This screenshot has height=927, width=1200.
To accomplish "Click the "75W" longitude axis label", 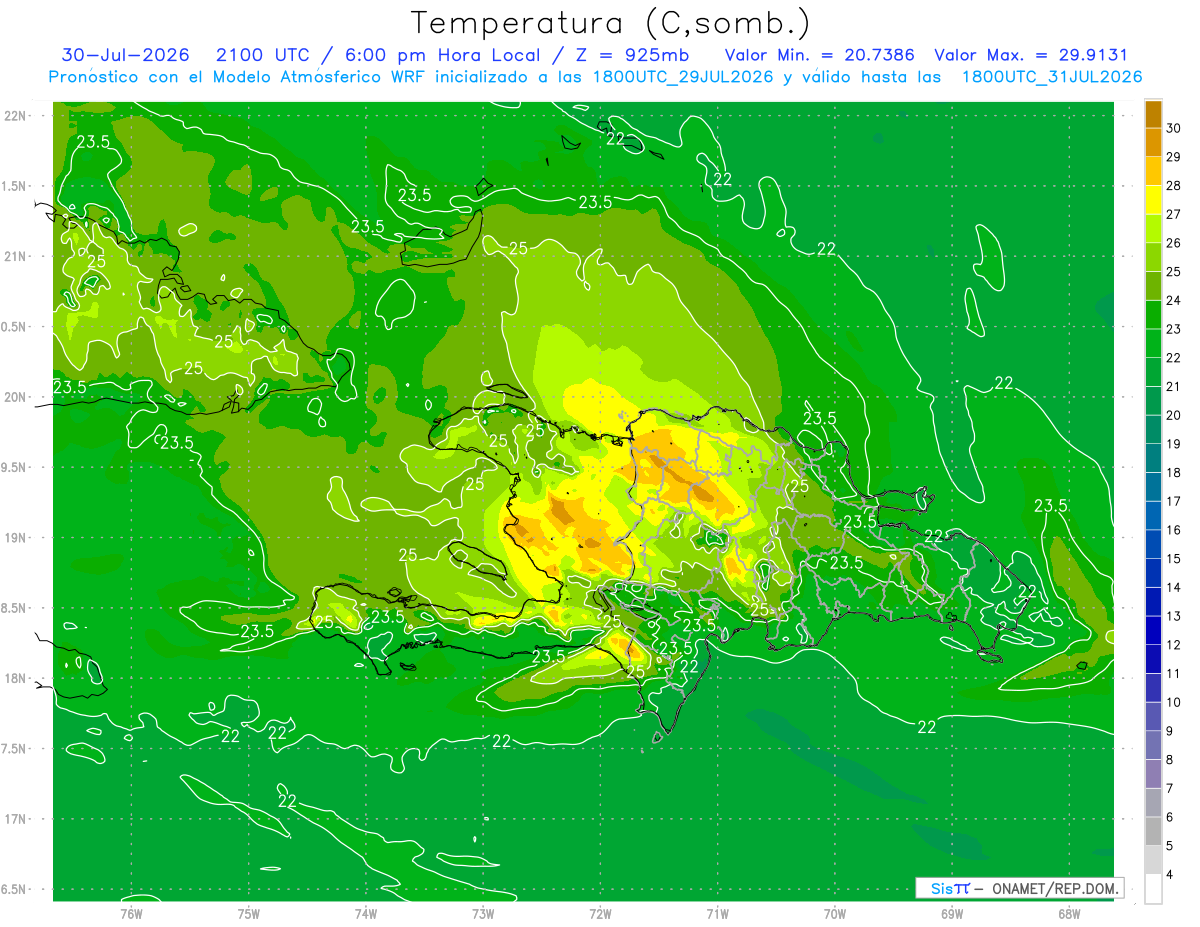I will (x=249, y=913).
